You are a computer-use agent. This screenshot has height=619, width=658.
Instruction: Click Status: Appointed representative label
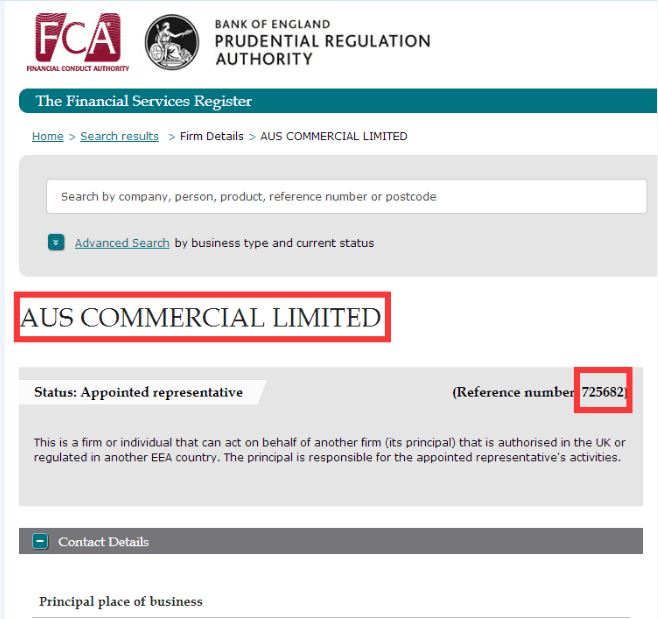click(x=138, y=392)
